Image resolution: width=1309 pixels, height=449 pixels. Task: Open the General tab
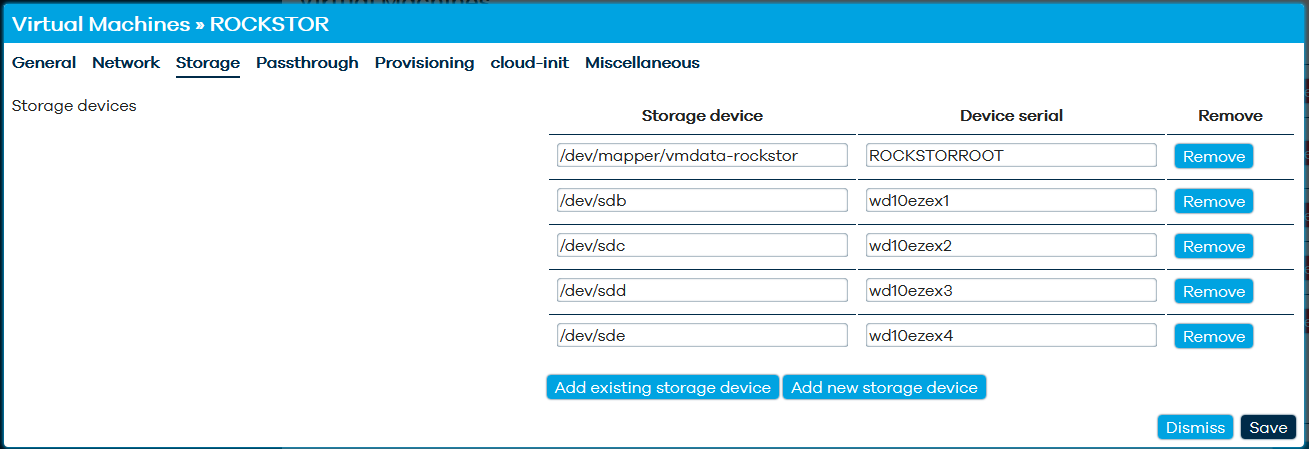[44, 63]
